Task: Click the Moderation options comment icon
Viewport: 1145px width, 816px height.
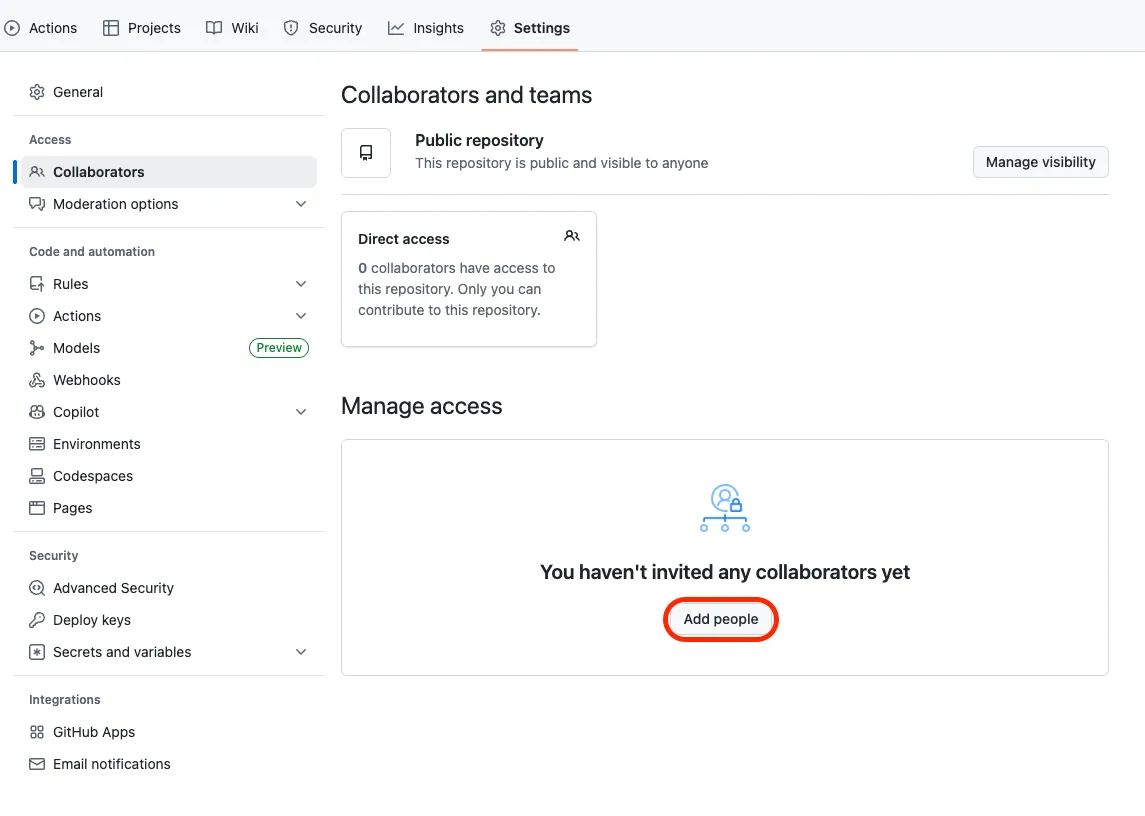Action: [37, 204]
